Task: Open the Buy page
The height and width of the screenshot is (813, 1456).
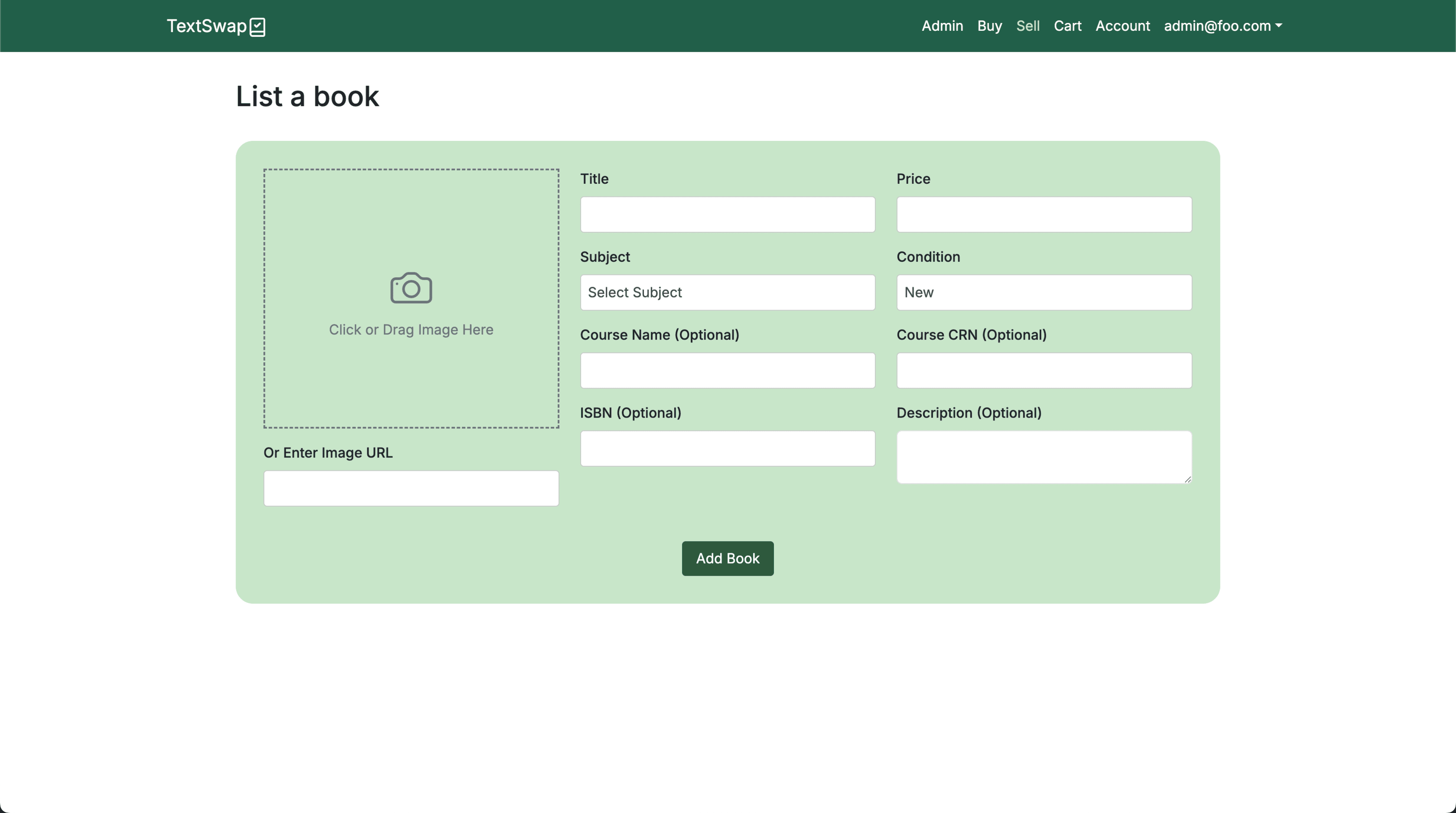Action: tap(989, 26)
